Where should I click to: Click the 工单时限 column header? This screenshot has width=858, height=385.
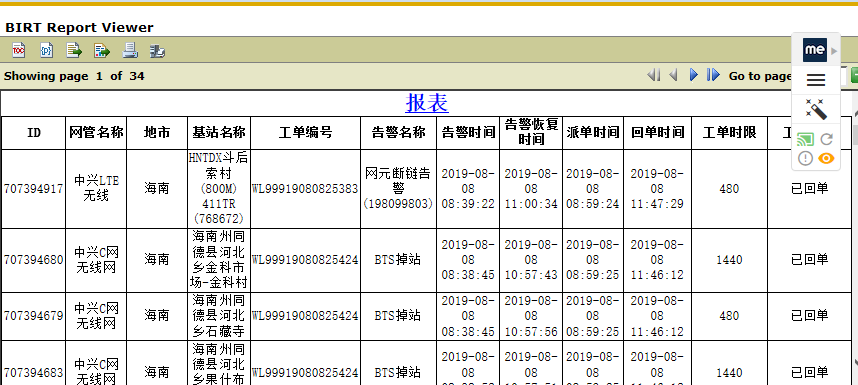[x=729, y=132]
